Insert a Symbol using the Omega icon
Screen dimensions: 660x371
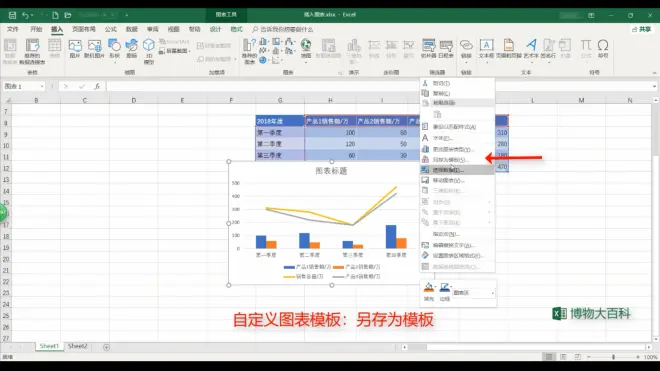(x=603, y=48)
